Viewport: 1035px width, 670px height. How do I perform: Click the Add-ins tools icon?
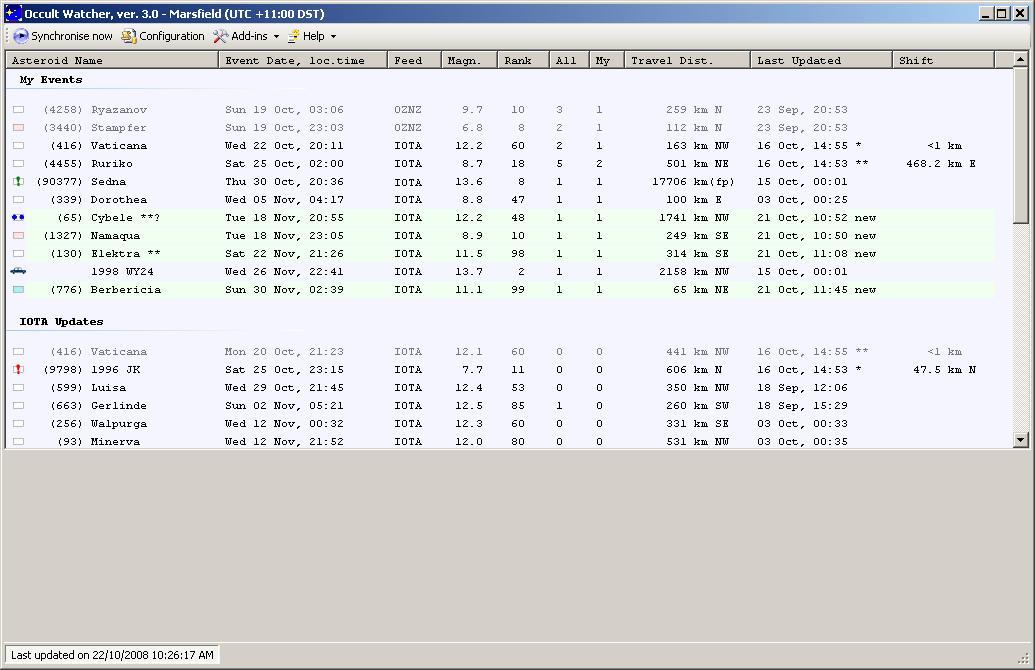(220, 36)
